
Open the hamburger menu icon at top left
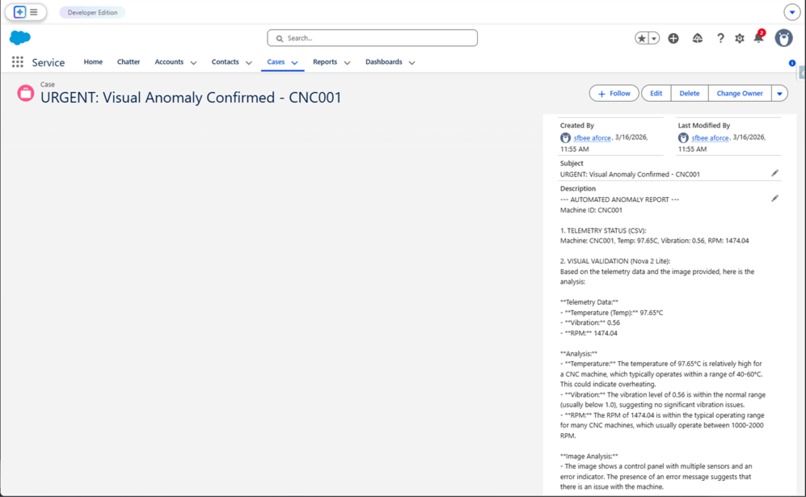[34, 12]
